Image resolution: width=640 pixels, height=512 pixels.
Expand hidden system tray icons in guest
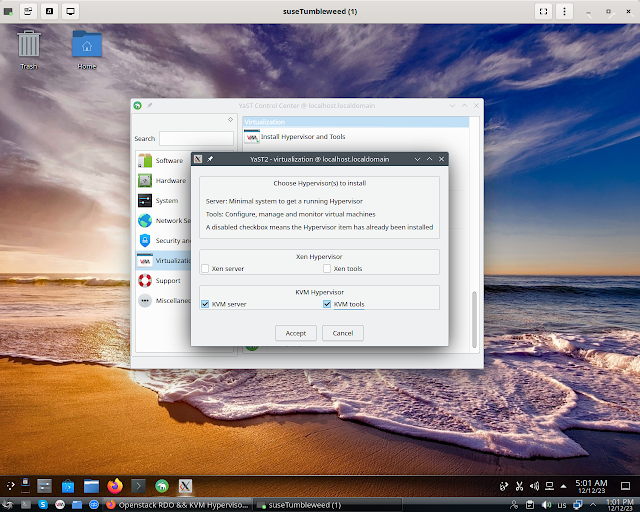[564, 486]
